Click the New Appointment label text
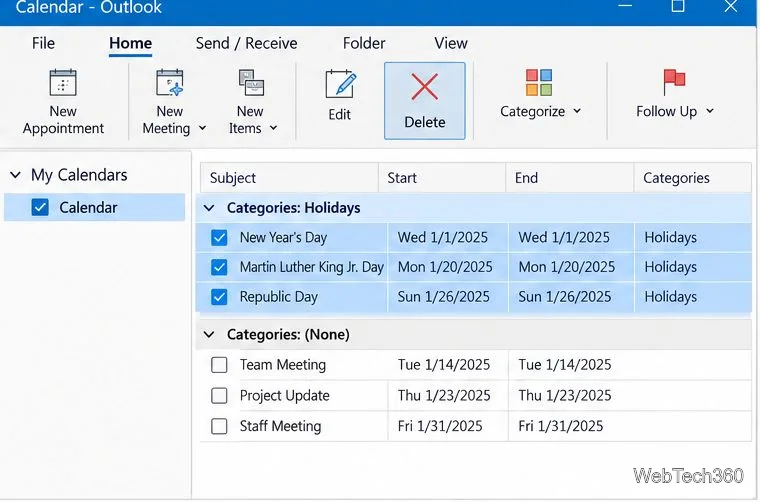Screen dimensions: 760x502 [63, 120]
